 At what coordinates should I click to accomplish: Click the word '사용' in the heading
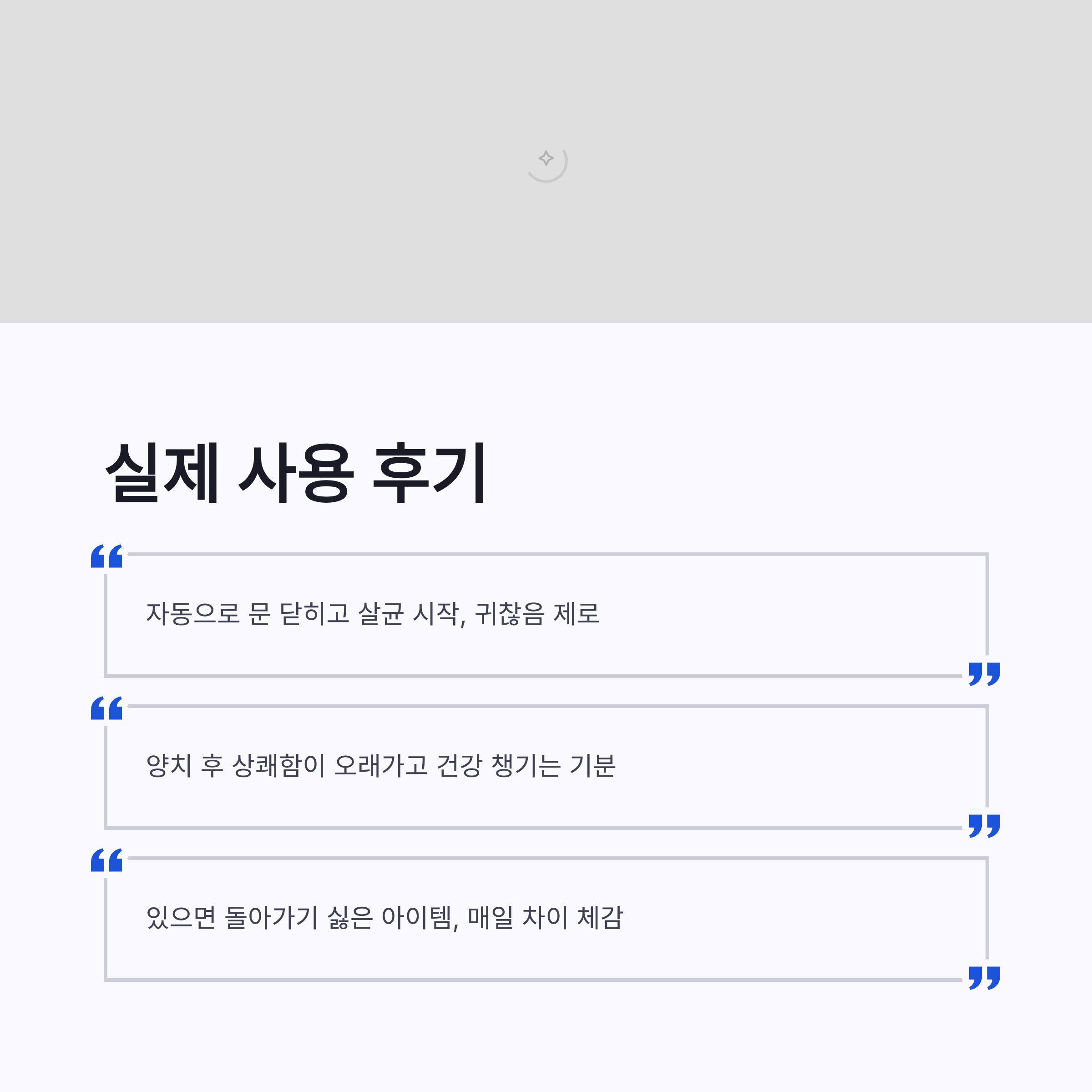296,473
